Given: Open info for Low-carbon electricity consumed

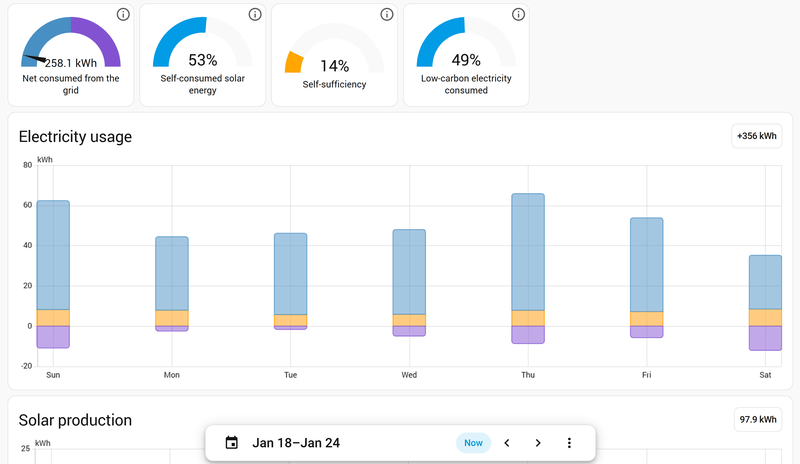Looking at the screenshot, I should [518, 14].
